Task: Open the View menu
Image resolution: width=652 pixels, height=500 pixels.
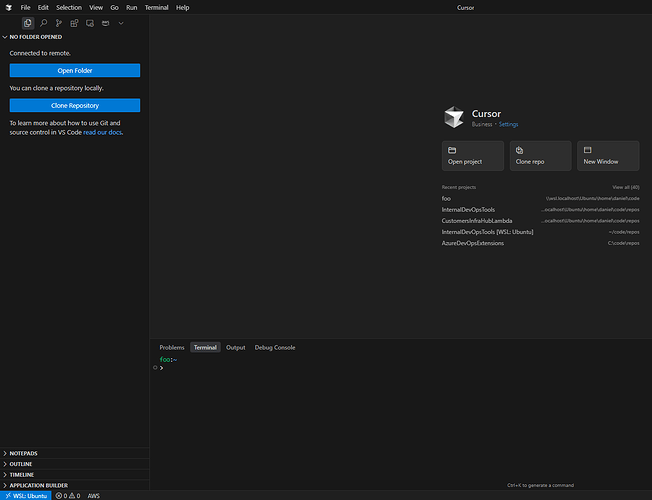Action: [x=96, y=7]
